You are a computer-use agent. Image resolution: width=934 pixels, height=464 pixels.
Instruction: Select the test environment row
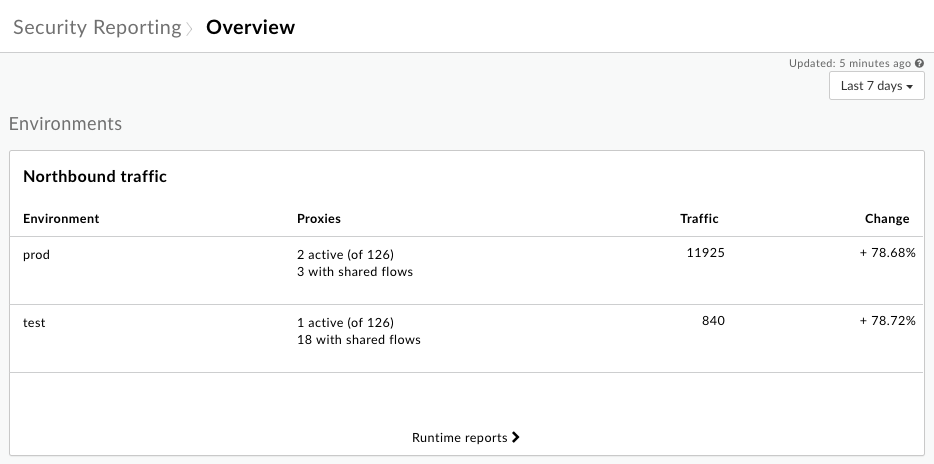coord(34,322)
